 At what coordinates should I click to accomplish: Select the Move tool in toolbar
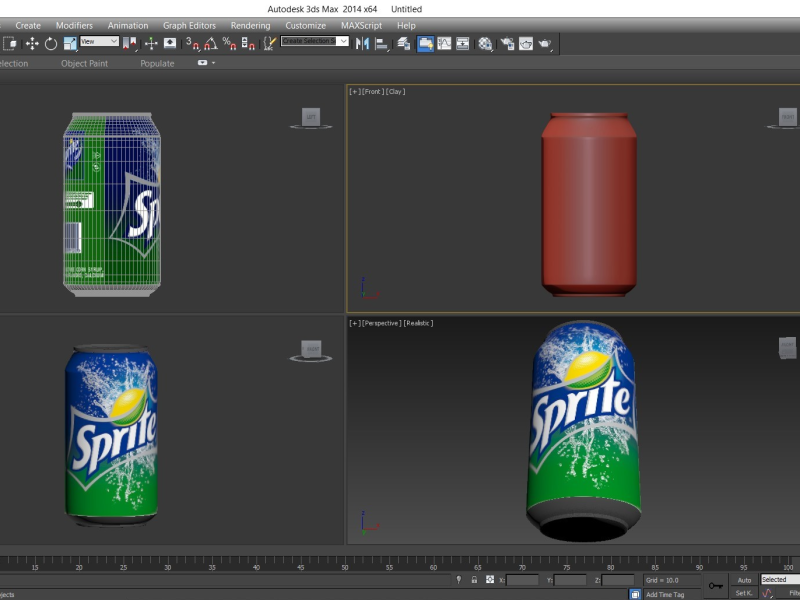coord(31,43)
